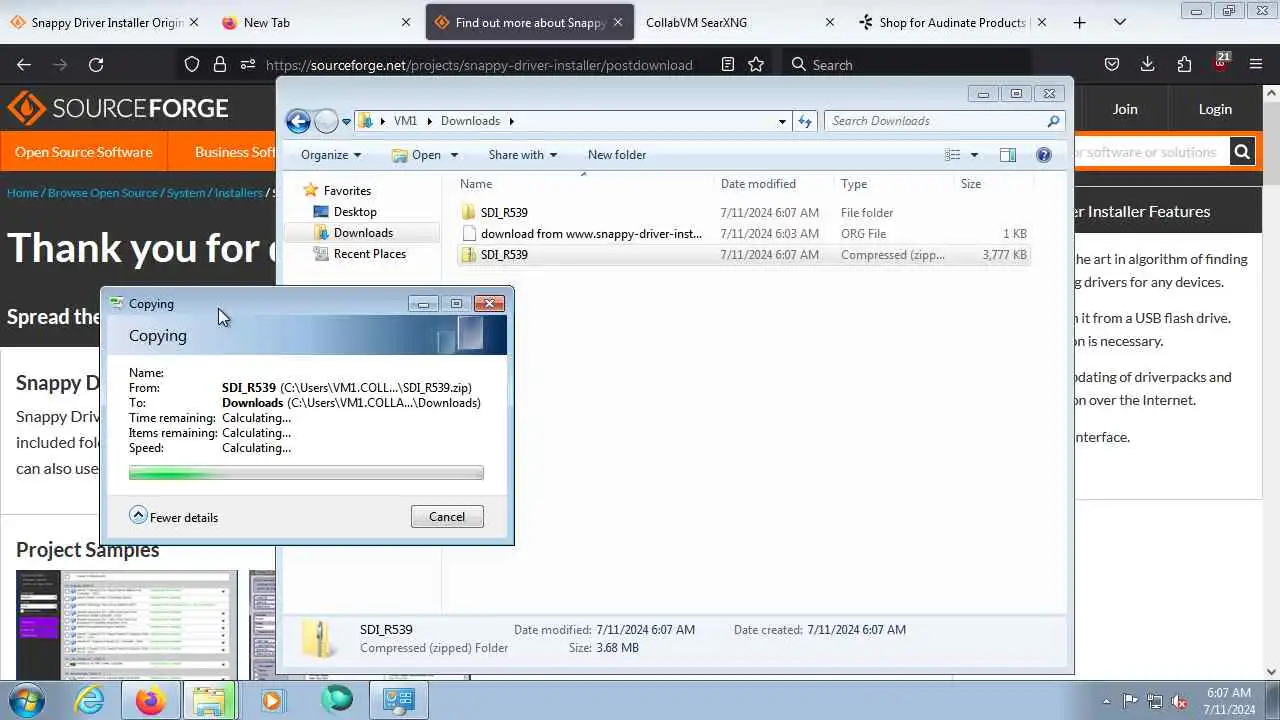Screen dimensions: 1280x720
Task: Click the Firefox back arrow
Action: tap(24, 64)
